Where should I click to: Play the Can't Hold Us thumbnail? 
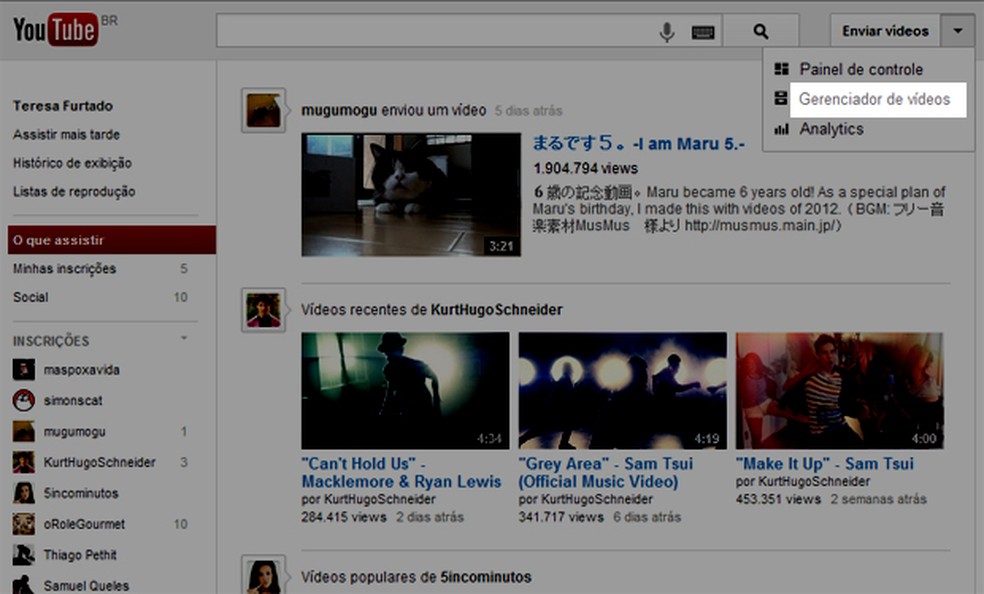[x=405, y=390]
